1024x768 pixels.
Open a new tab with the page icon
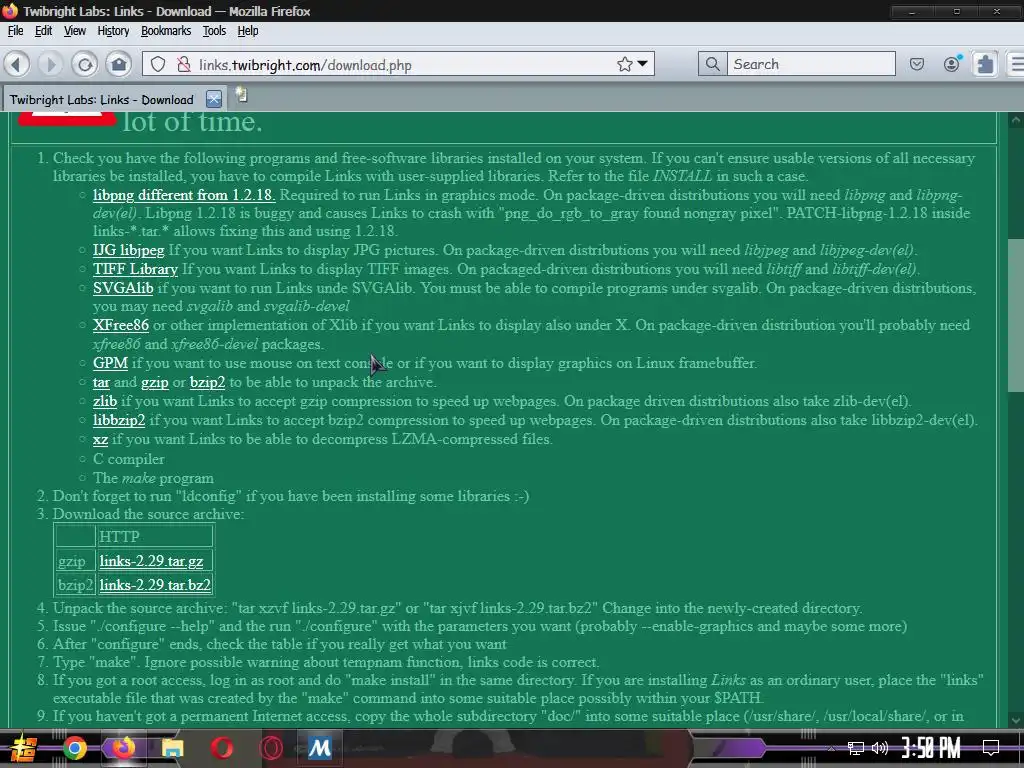tap(242, 95)
